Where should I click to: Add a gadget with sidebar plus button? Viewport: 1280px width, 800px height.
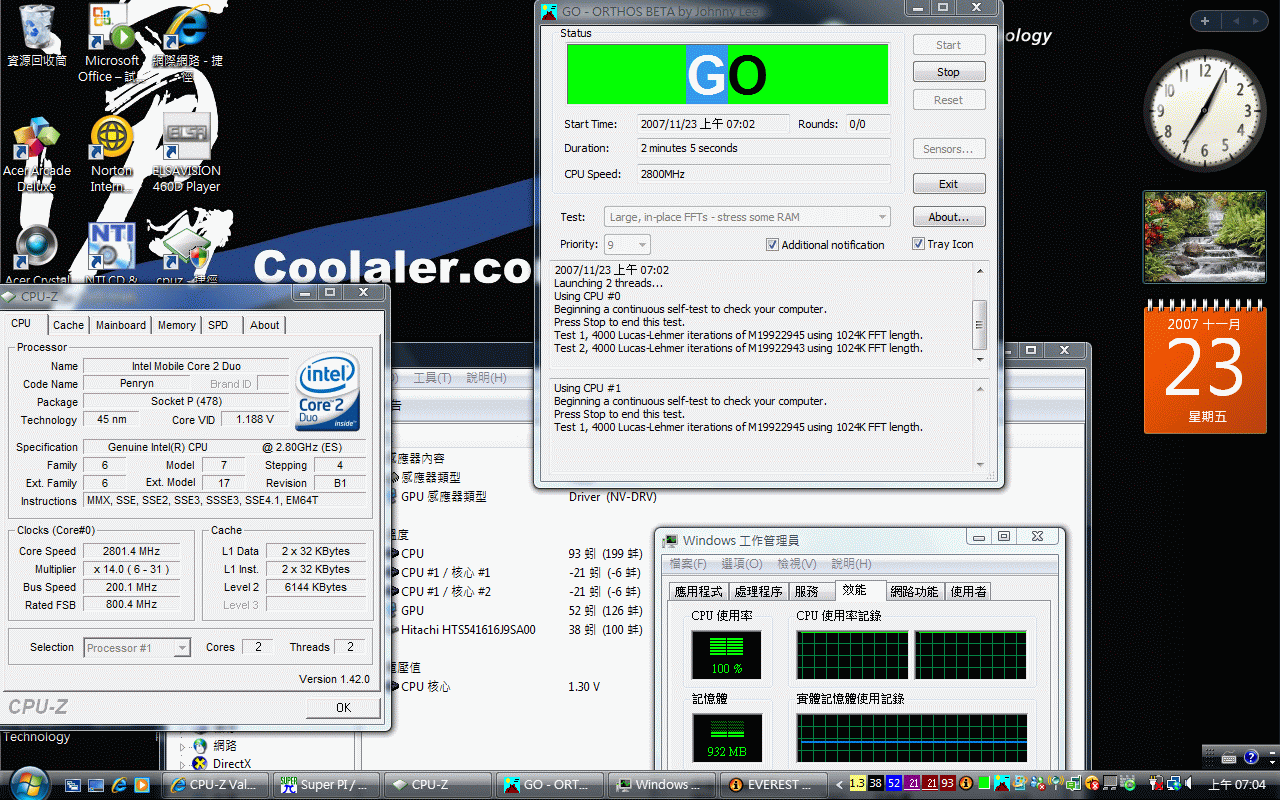click(1205, 21)
